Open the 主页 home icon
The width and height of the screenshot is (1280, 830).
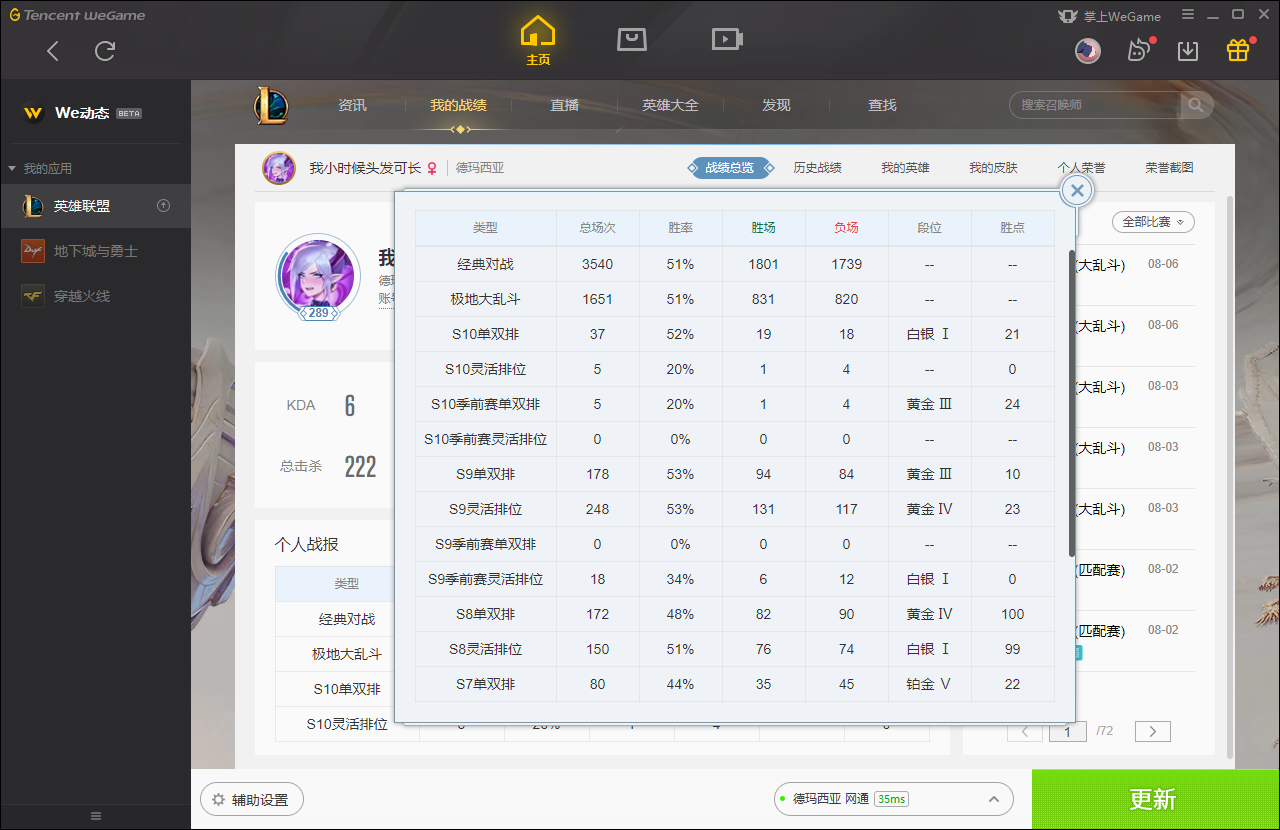[538, 40]
